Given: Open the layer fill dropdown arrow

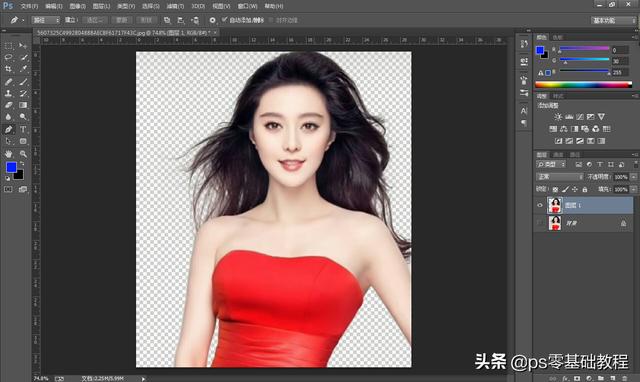Looking at the screenshot, I should click(633, 189).
